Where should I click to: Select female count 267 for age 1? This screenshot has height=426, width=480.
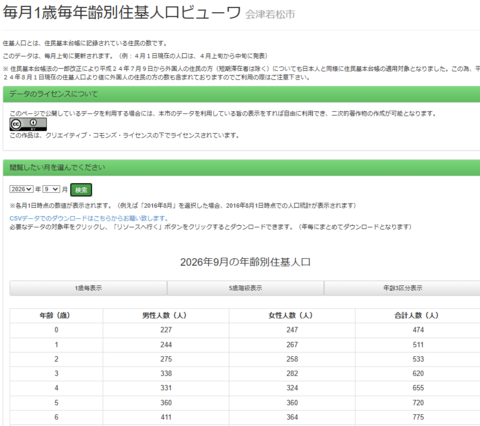(x=292, y=345)
